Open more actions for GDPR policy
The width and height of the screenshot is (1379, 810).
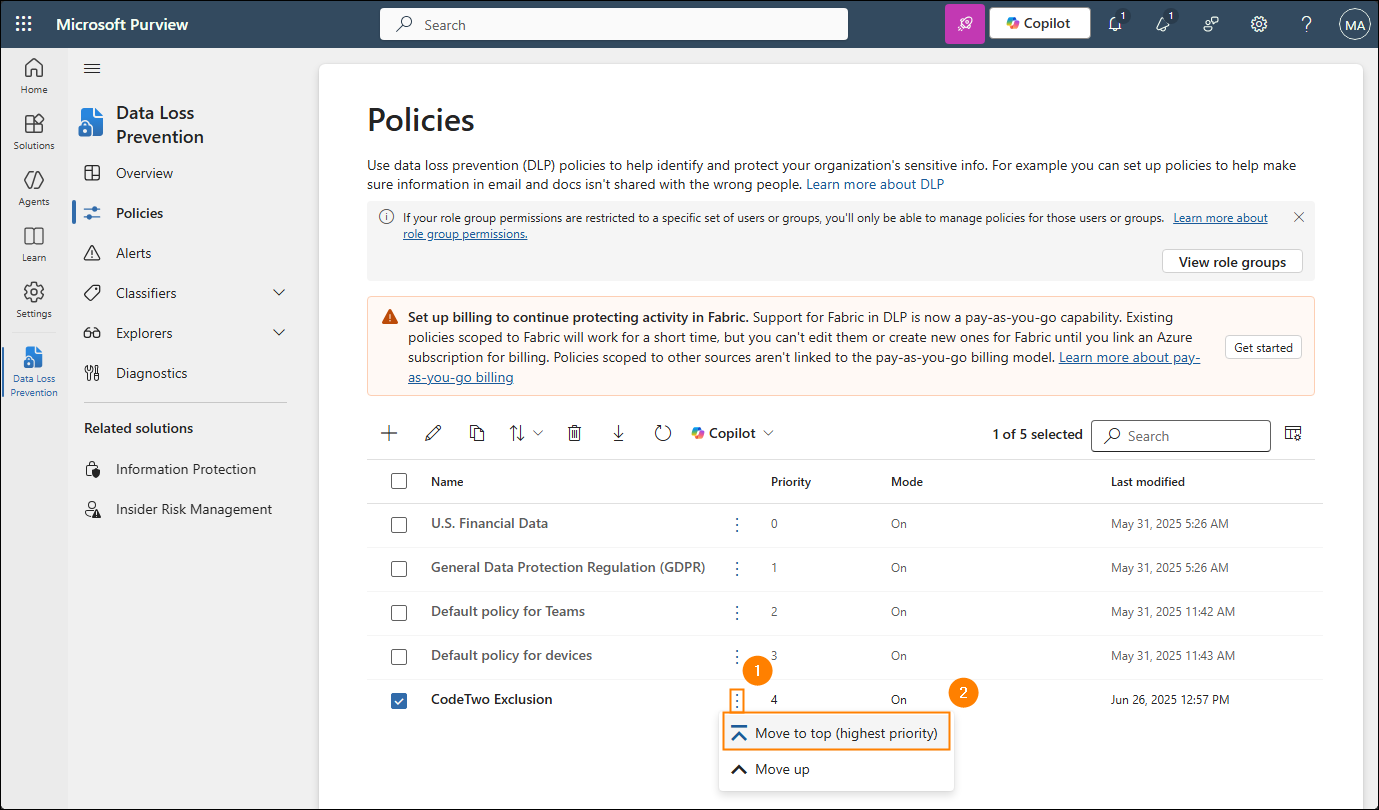[737, 568]
